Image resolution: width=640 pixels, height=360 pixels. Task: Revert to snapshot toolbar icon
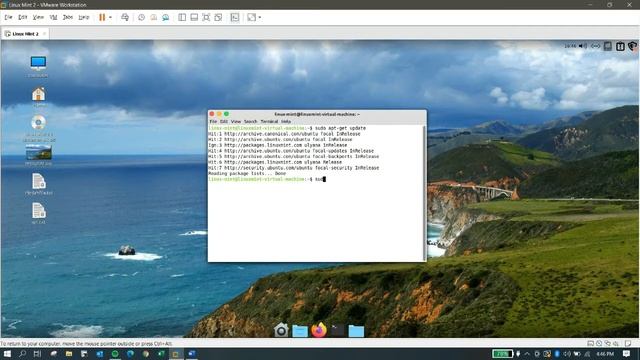pos(153,17)
